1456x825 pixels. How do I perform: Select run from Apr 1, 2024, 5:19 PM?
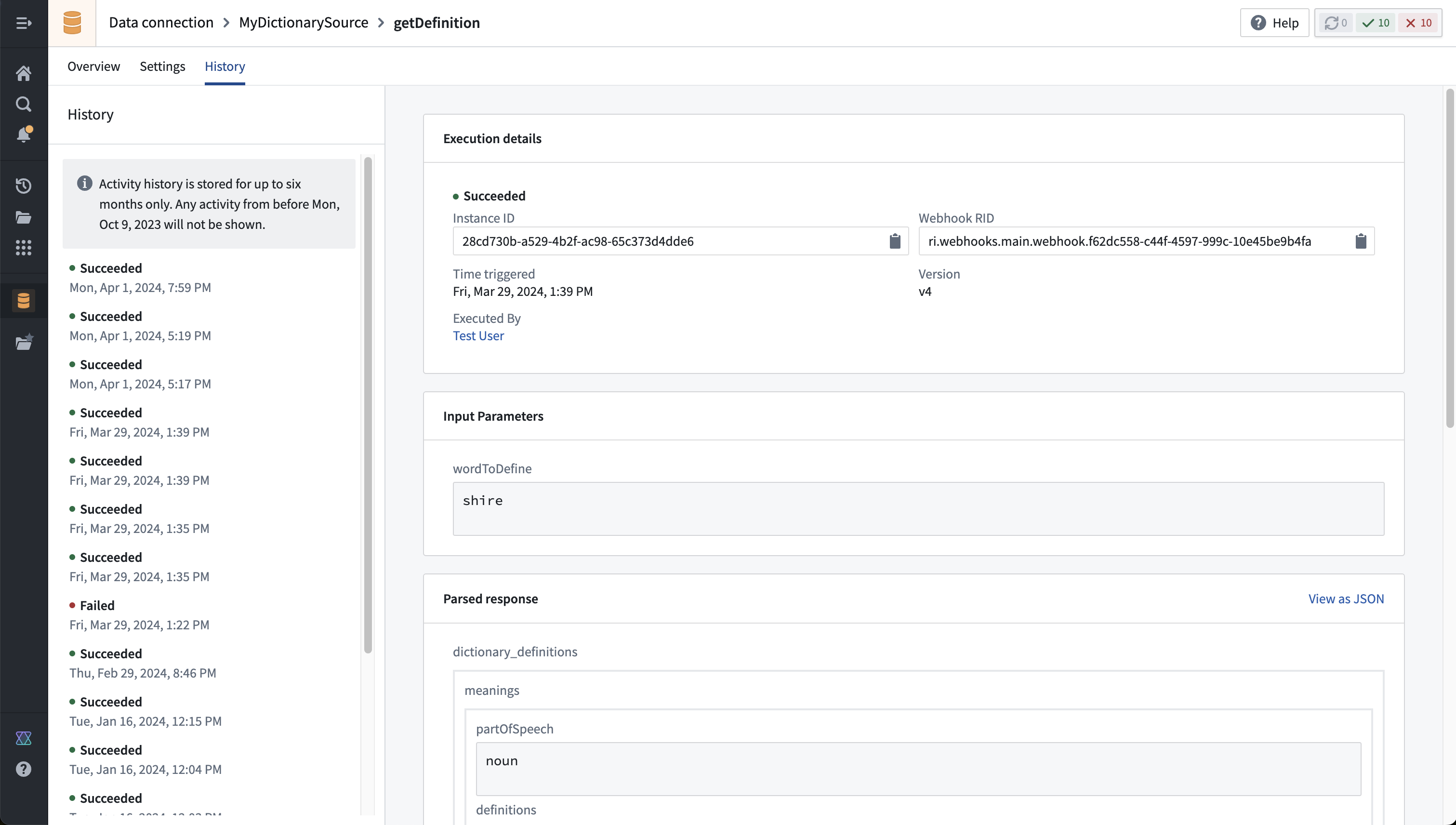pos(209,325)
